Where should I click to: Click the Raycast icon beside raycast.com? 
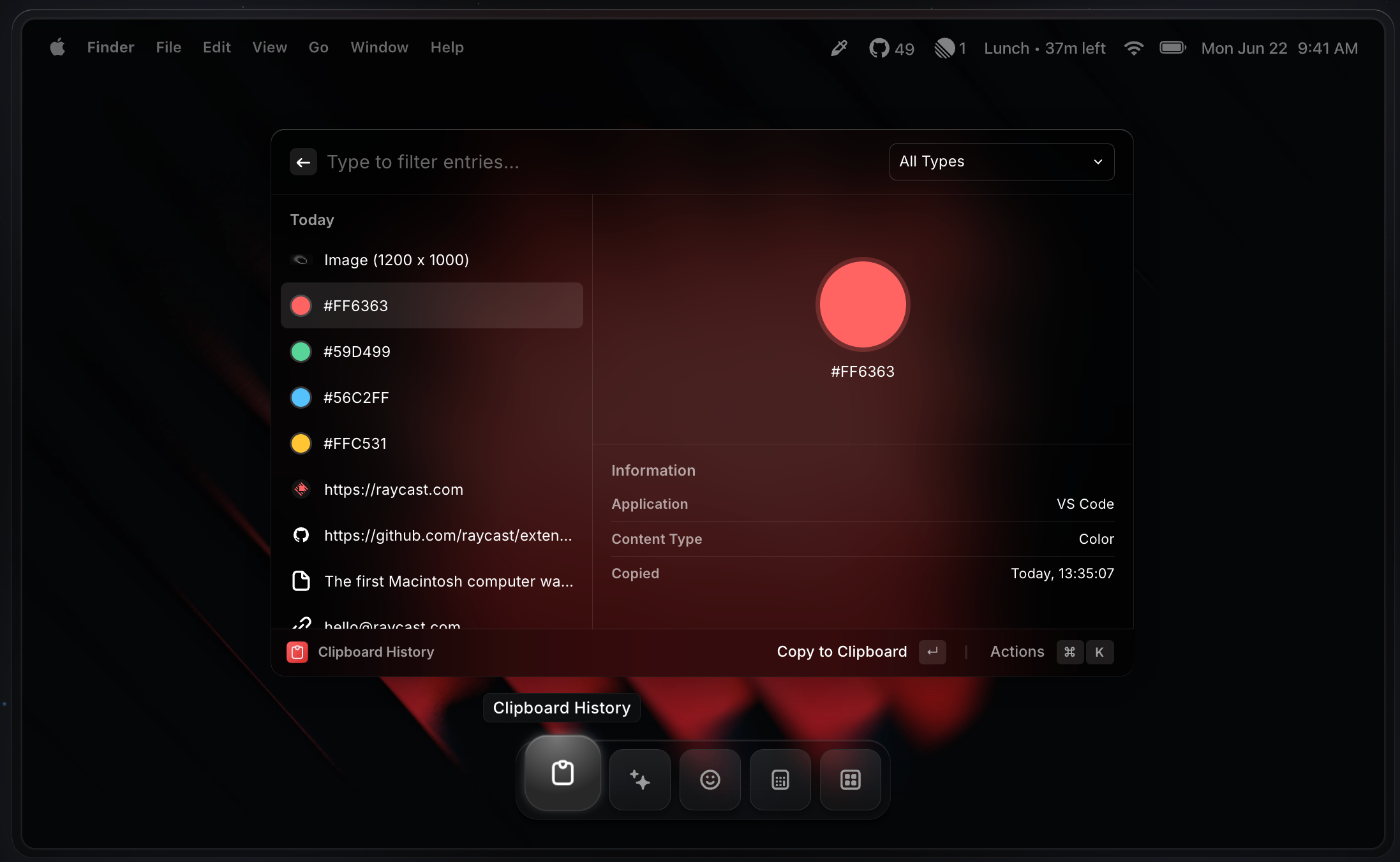[301, 490]
